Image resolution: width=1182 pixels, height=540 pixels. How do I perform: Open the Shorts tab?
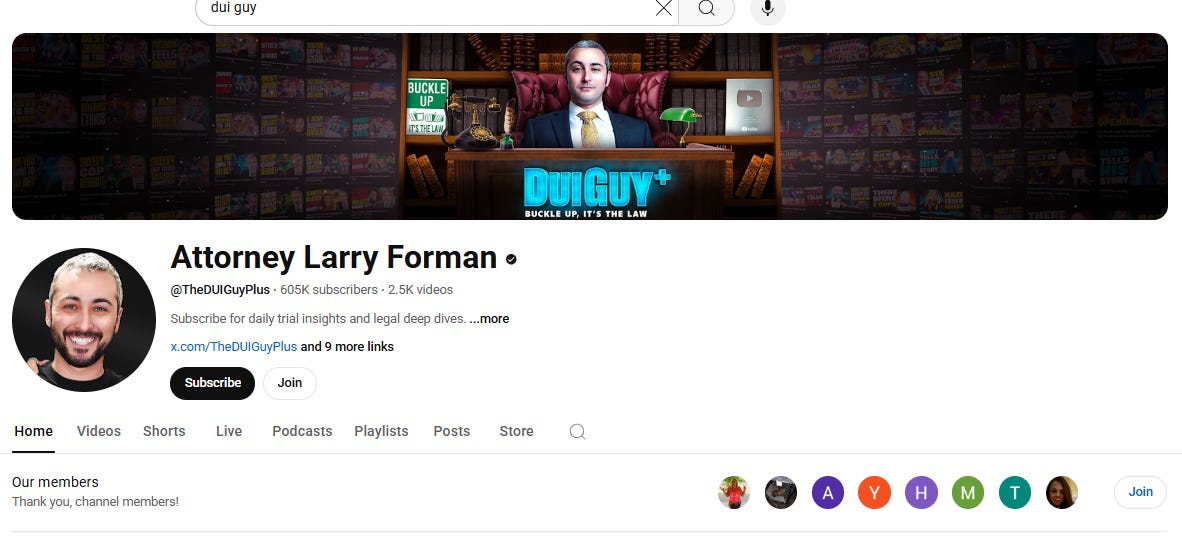click(164, 431)
